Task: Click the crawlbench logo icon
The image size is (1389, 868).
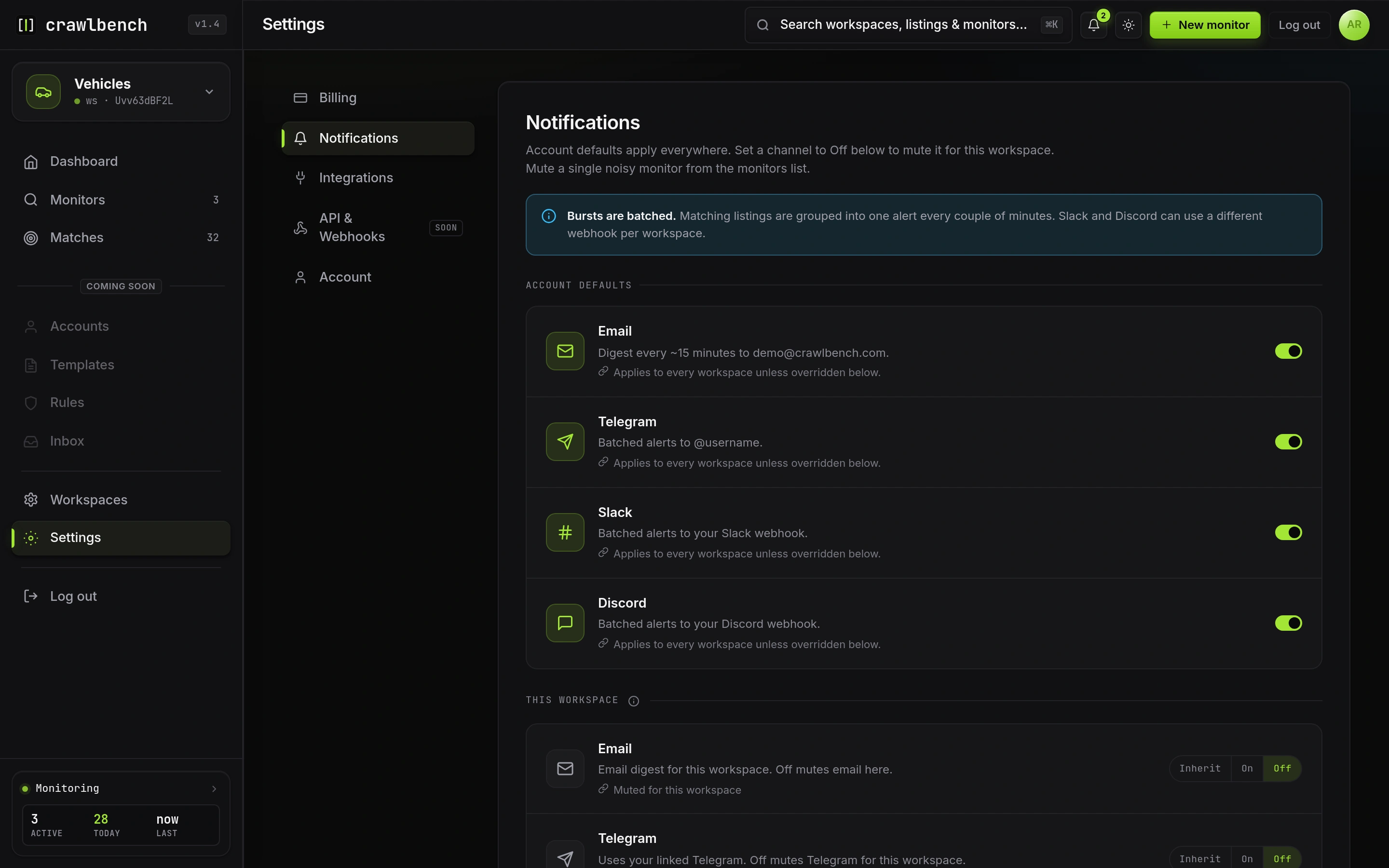Action: tap(26, 25)
